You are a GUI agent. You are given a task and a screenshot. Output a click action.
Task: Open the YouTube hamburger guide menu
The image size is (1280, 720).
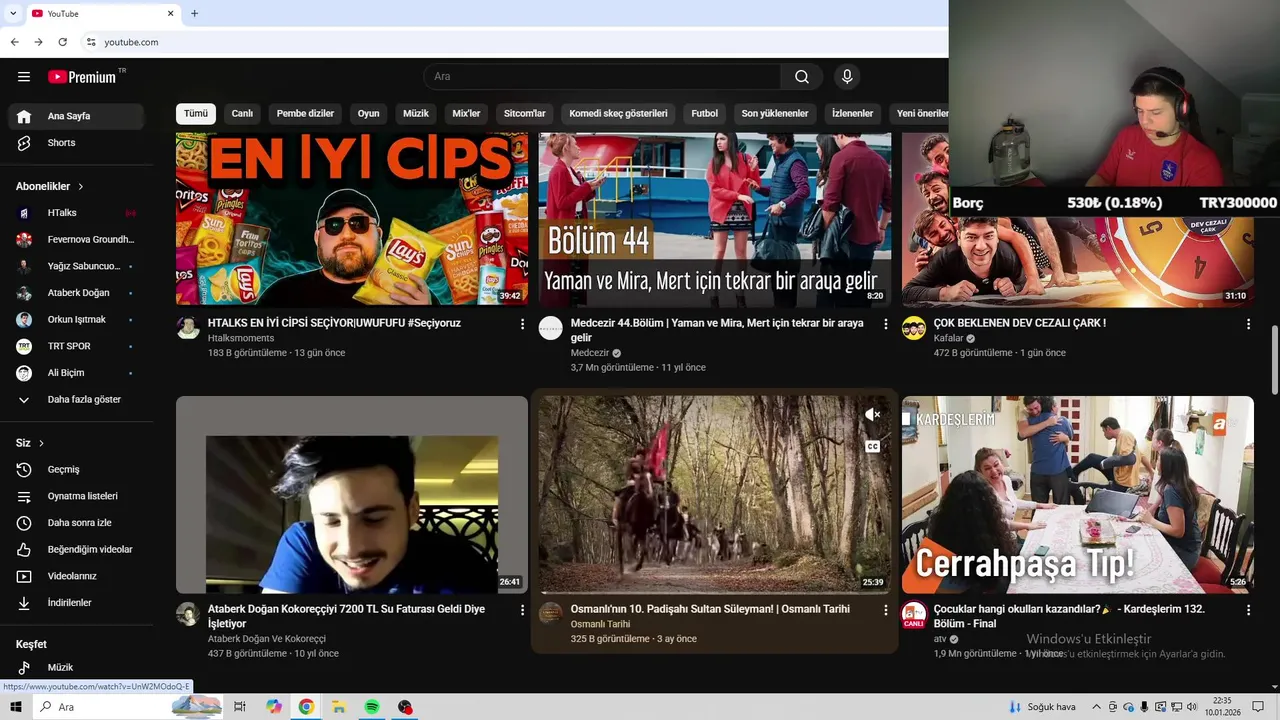pos(24,77)
